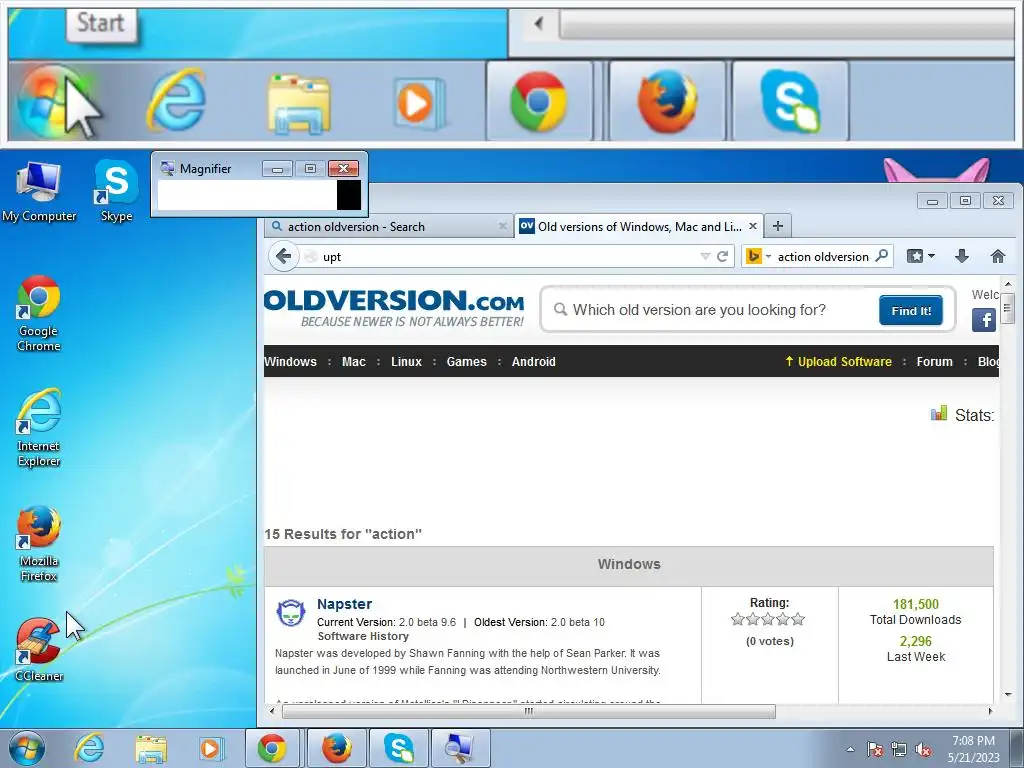Select the CCleaner desktop shortcut
1024x768 pixels.
coord(39,650)
